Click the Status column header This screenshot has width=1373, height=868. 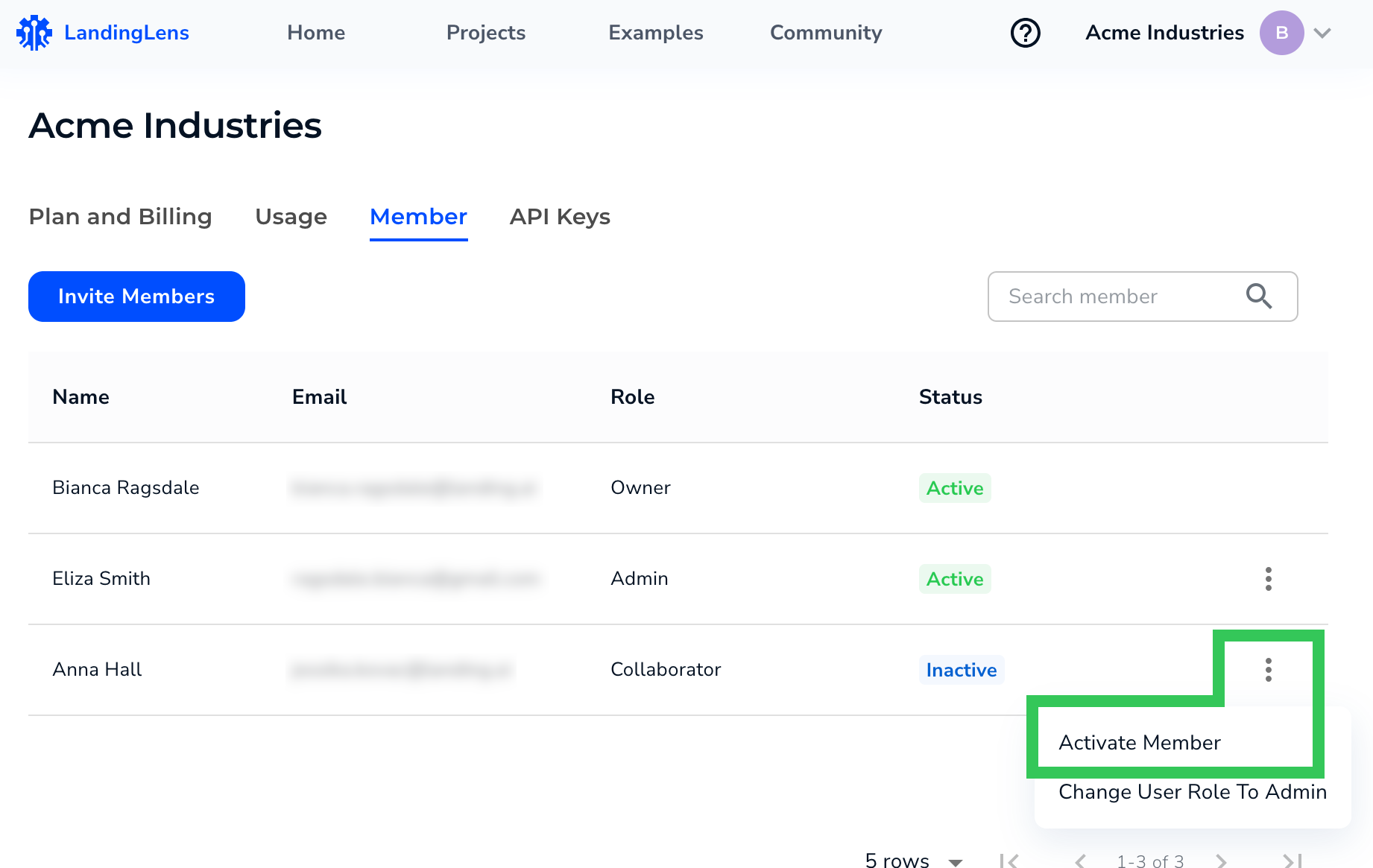[950, 397]
